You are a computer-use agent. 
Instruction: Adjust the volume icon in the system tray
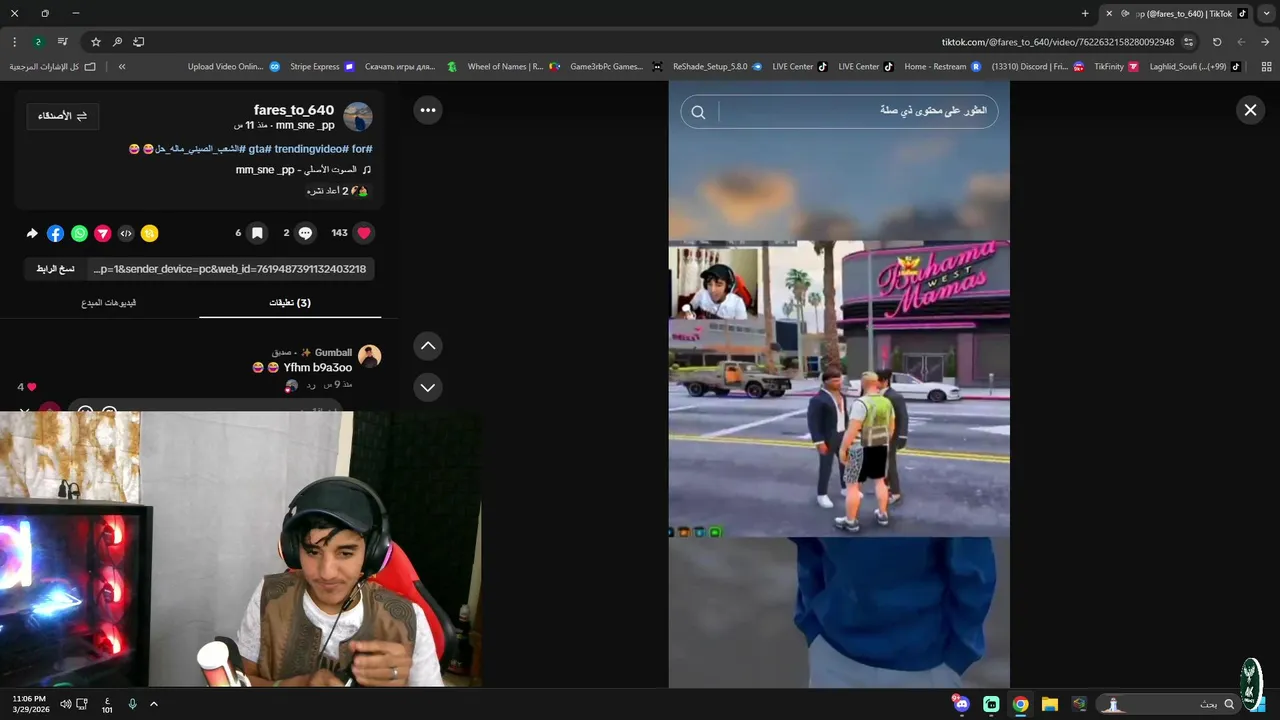click(x=66, y=704)
